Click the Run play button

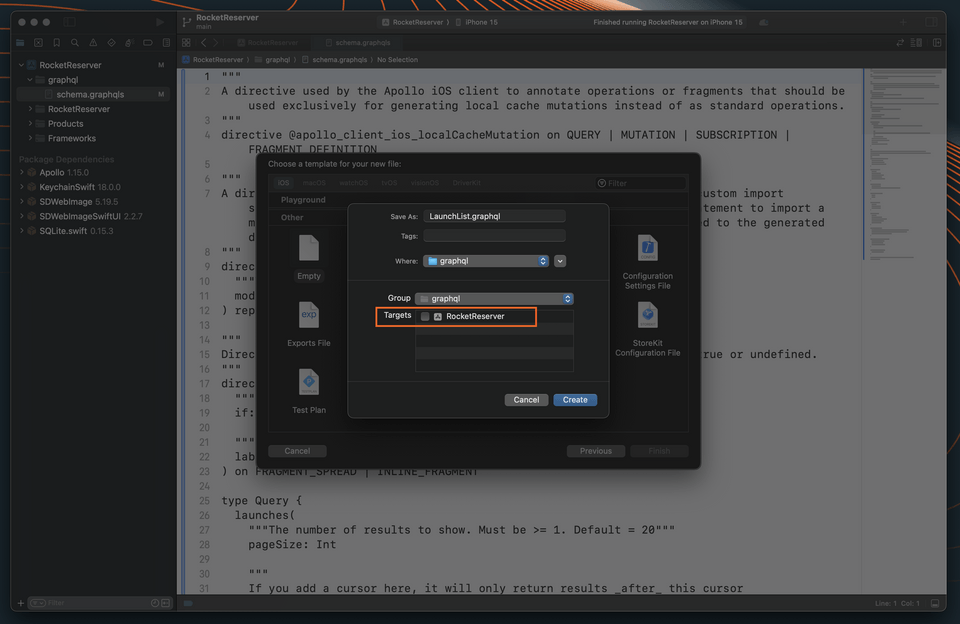tap(160, 22)
